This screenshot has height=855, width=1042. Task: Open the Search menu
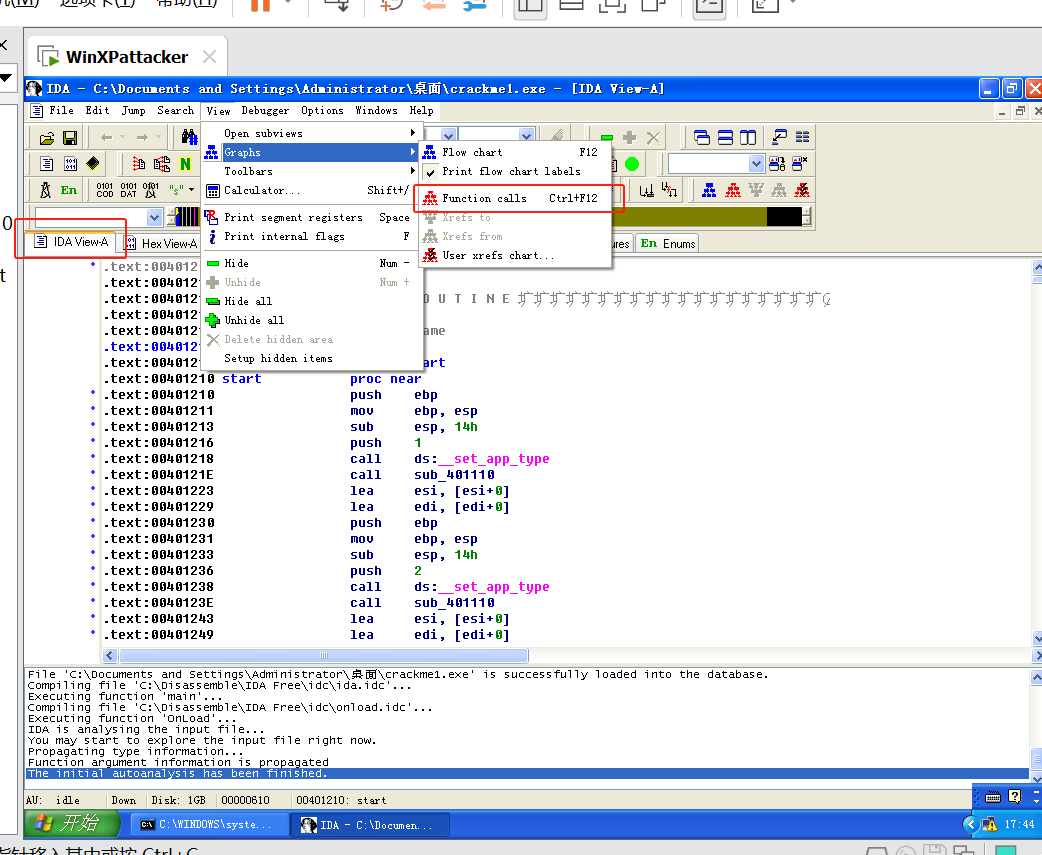coord(175,110)
